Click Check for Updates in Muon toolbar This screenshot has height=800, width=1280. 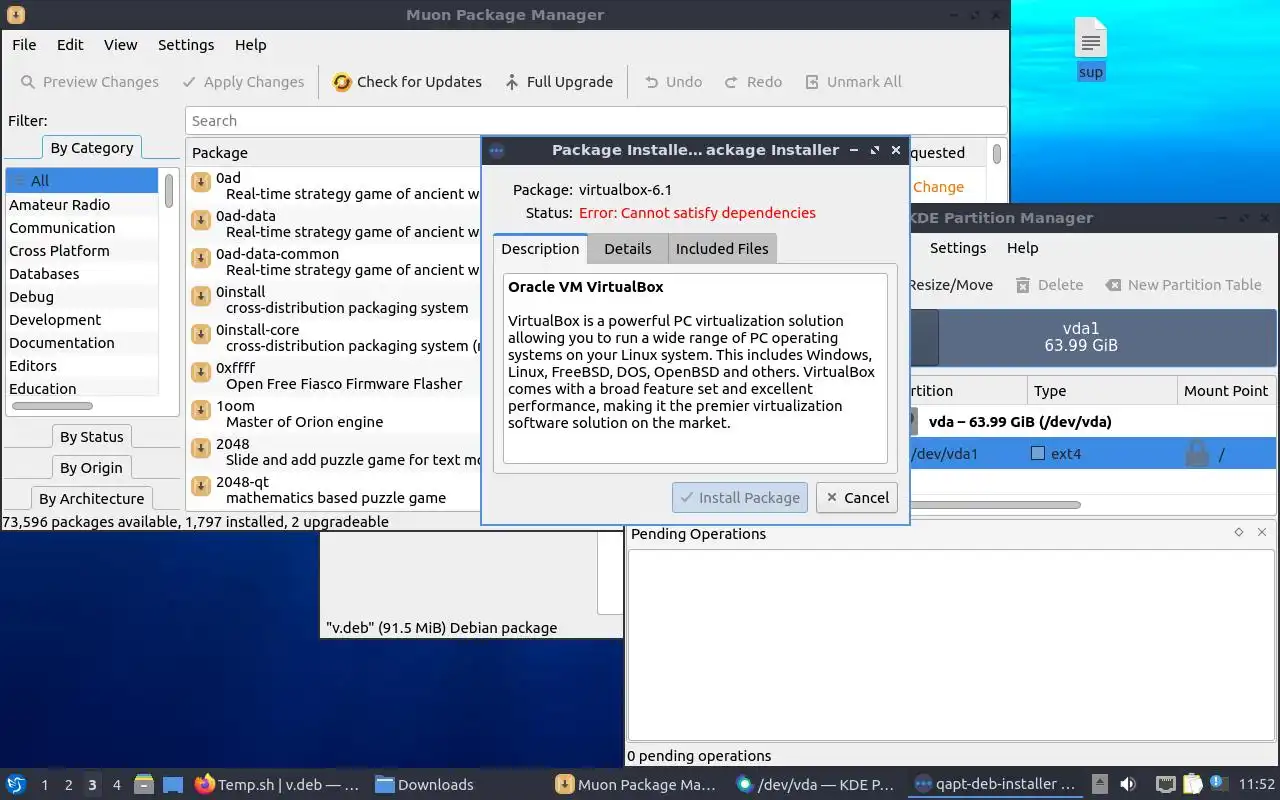(x=407, y=82)
